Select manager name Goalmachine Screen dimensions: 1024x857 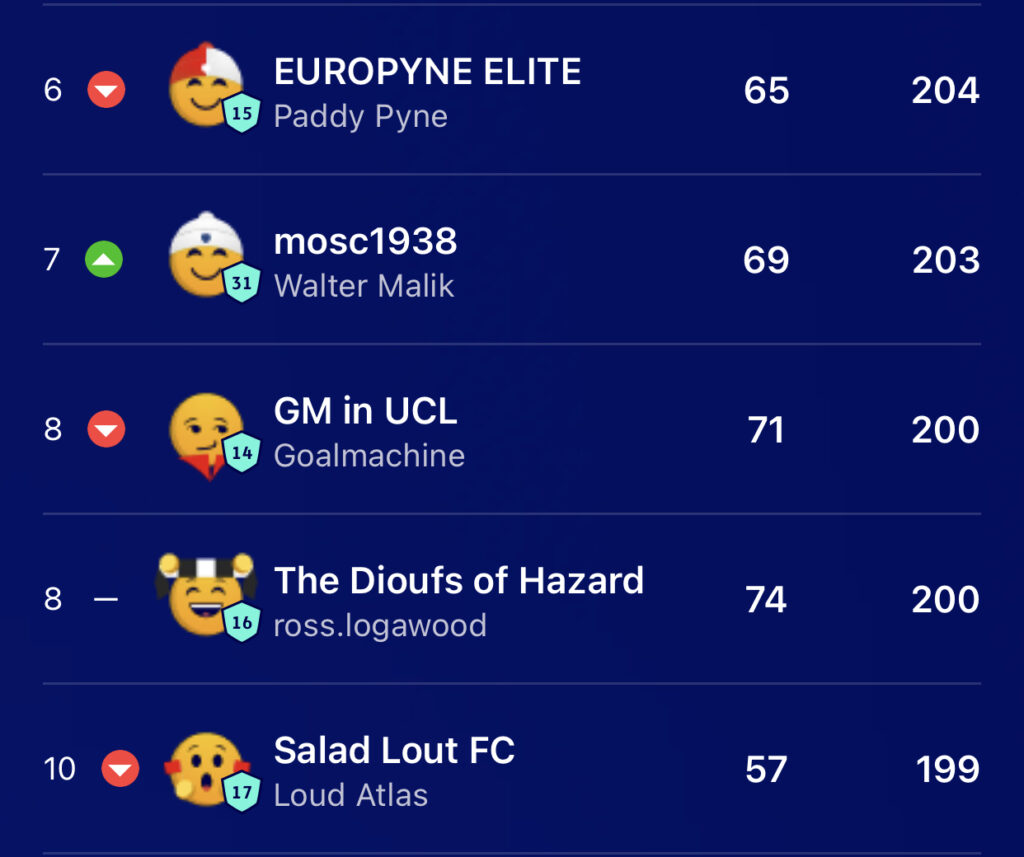pos(369,455)
